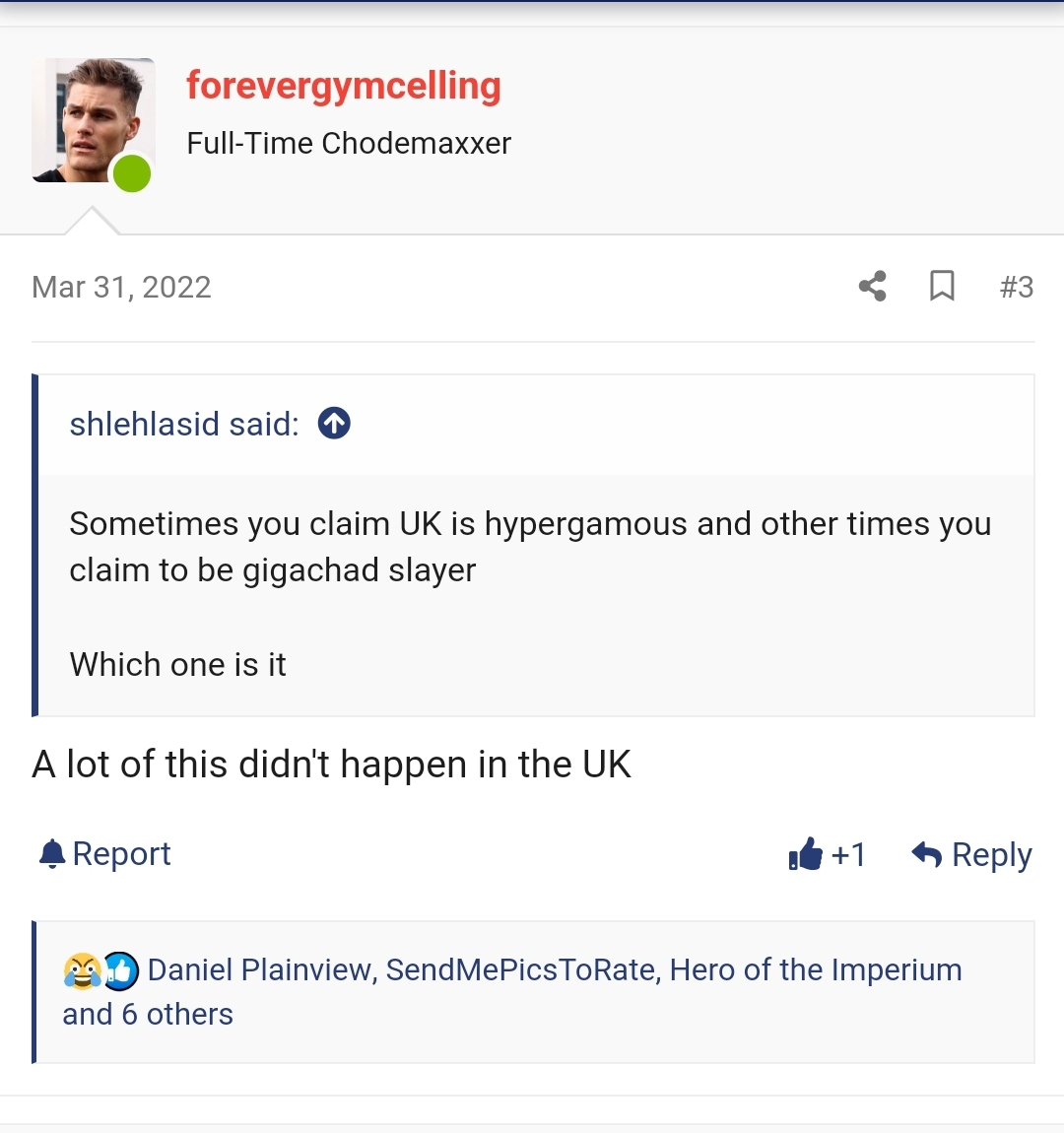Open forevergymcelling's avatar picture
The image size is (1064, 1133).
[94, 120]
